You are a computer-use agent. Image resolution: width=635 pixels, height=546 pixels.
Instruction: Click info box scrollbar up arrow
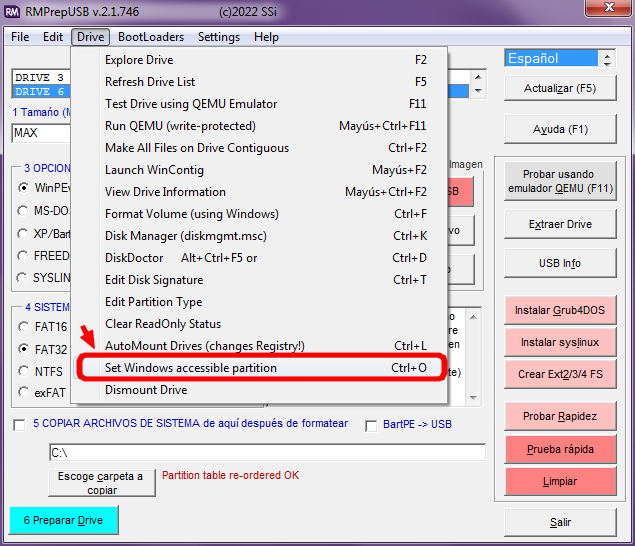point(473,317)
